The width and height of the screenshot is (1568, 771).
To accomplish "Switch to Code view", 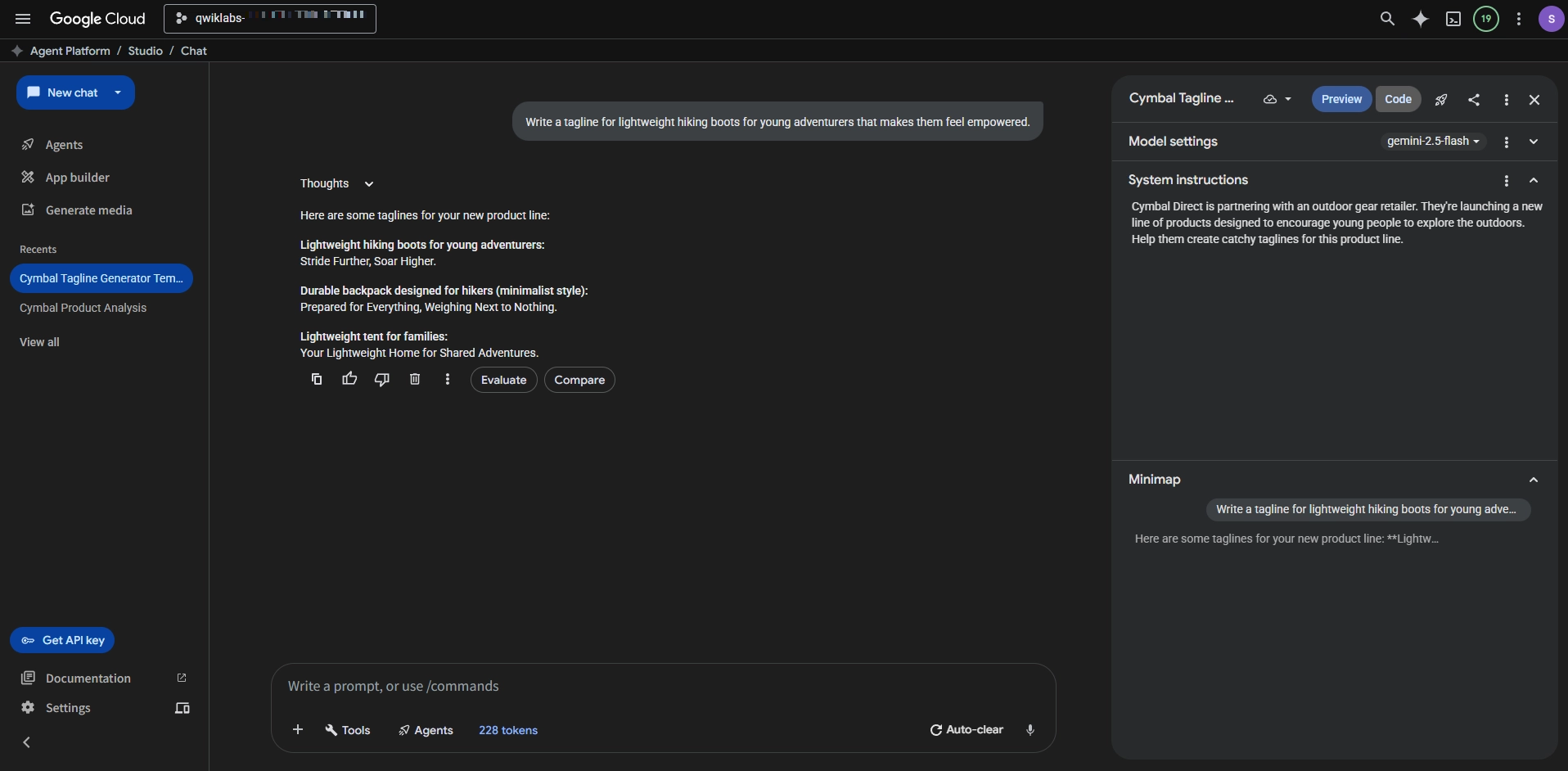I will coord(1398,99).
